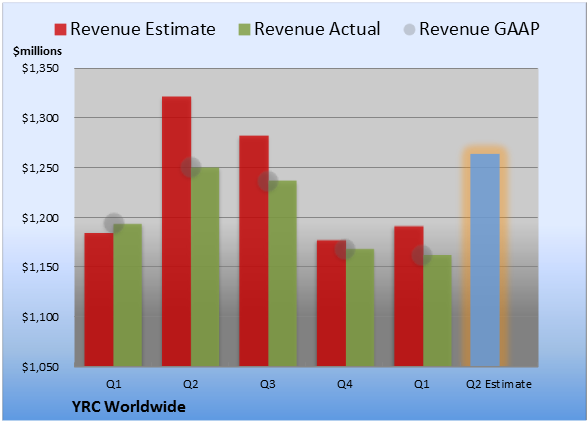Click the '$1,350' axis value

click(x=40, y=68)
